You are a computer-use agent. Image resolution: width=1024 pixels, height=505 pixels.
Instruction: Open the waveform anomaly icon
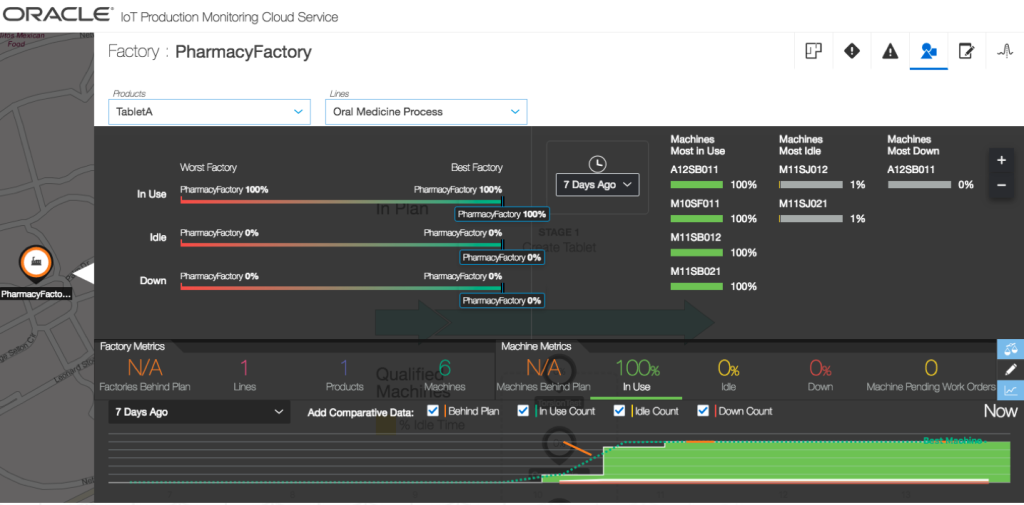coord(1004,51)
